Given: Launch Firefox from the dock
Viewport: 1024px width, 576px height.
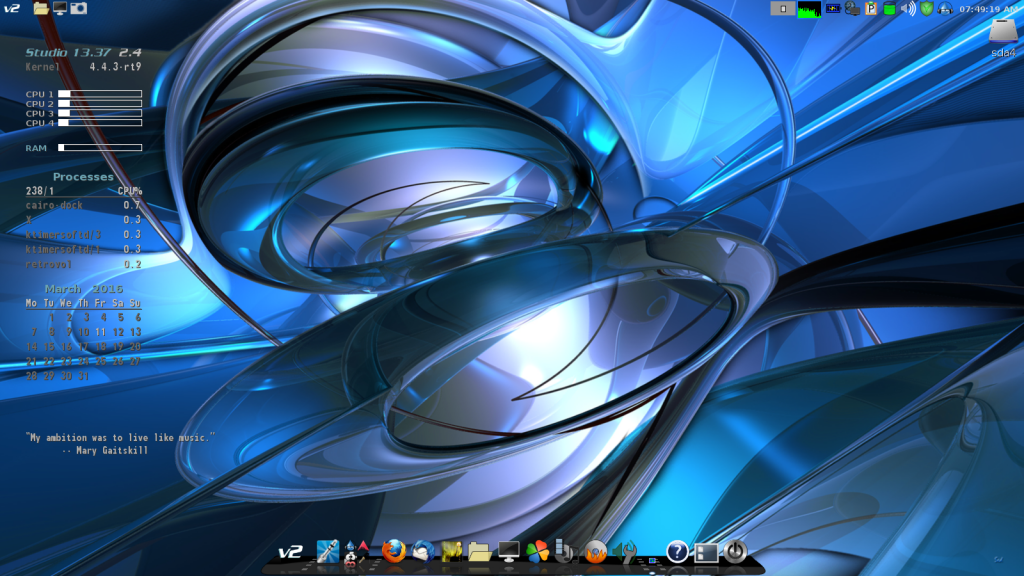Looking at the screenshot, I should tap(394, 551).
